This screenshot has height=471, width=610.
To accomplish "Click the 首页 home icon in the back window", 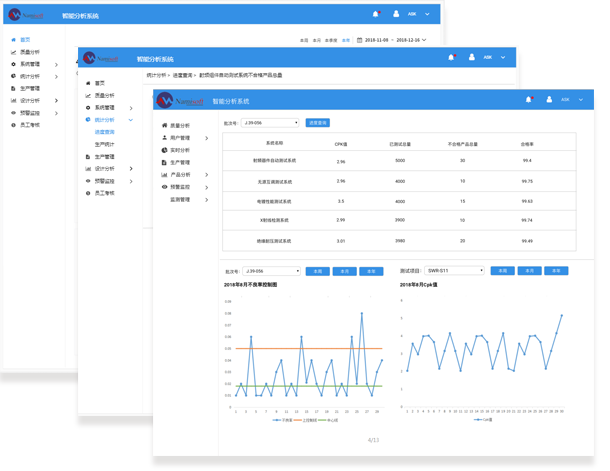I will 12,39.
